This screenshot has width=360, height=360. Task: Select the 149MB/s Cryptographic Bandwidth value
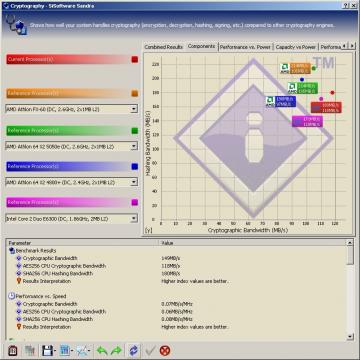coord(171,258)
